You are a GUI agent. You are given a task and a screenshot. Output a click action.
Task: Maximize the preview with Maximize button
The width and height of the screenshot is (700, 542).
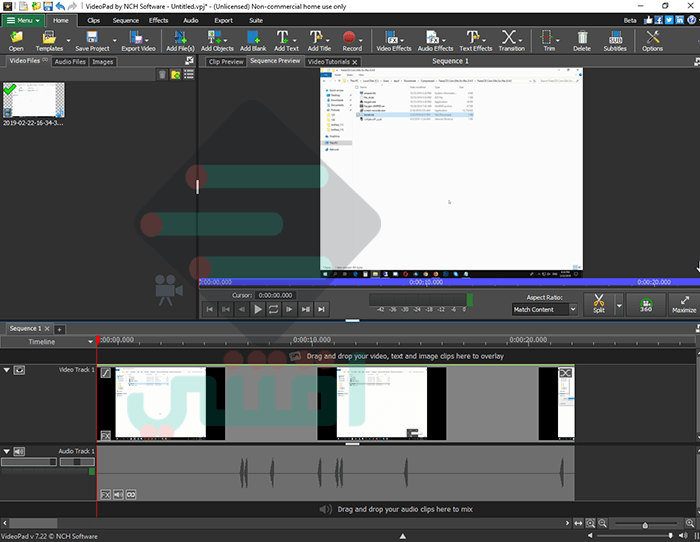point(684,304)
